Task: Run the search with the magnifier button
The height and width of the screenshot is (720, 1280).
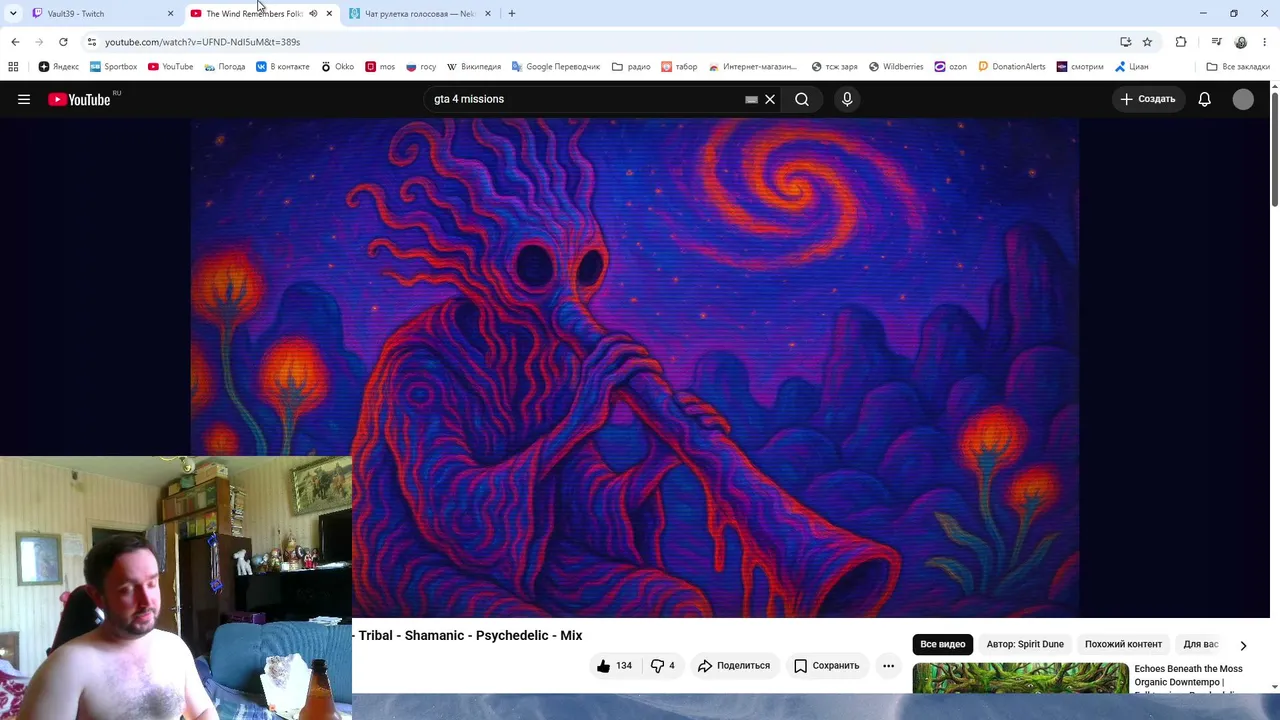Action: click(802, 99)
